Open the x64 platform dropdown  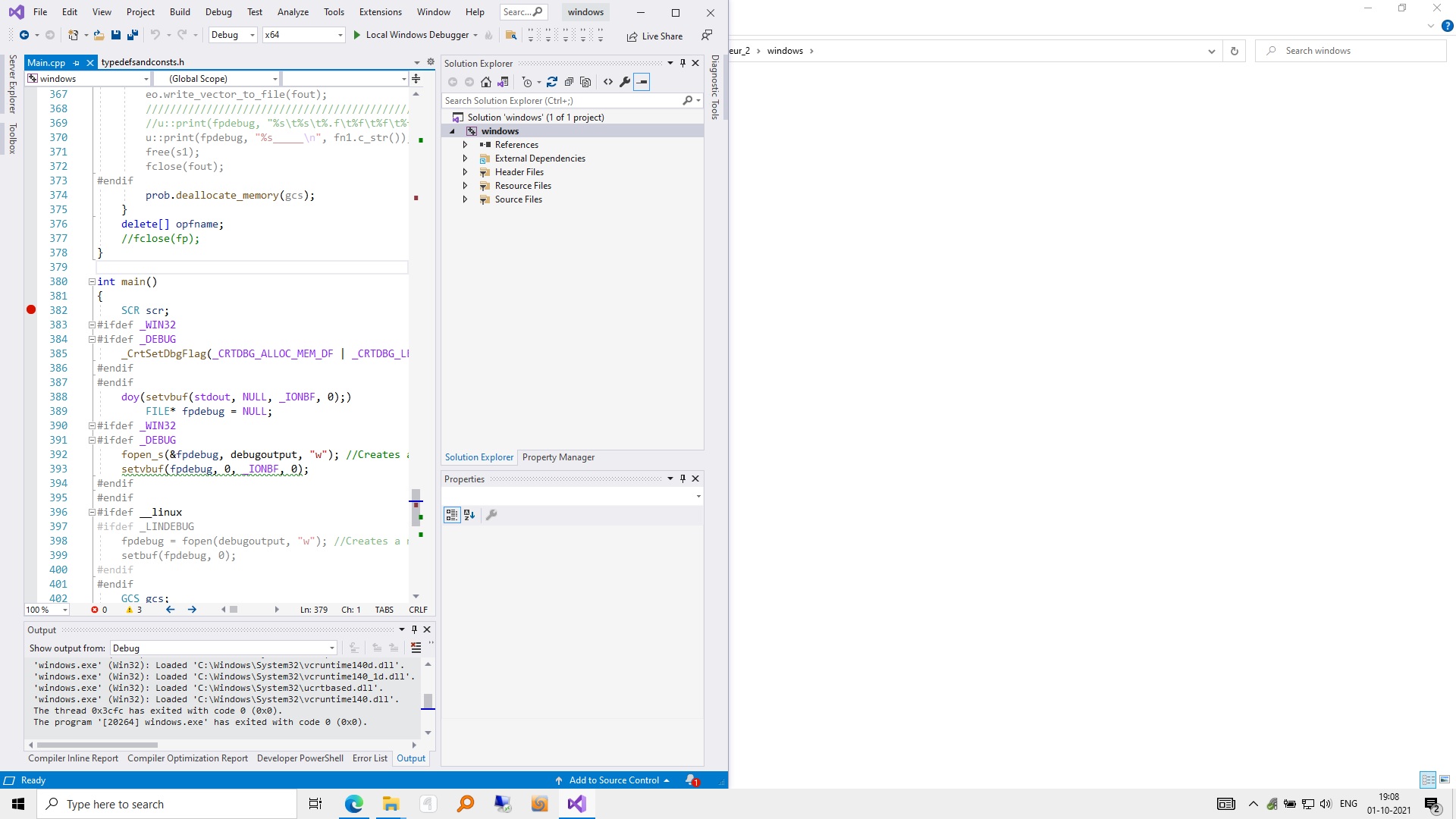pos(303,35)
